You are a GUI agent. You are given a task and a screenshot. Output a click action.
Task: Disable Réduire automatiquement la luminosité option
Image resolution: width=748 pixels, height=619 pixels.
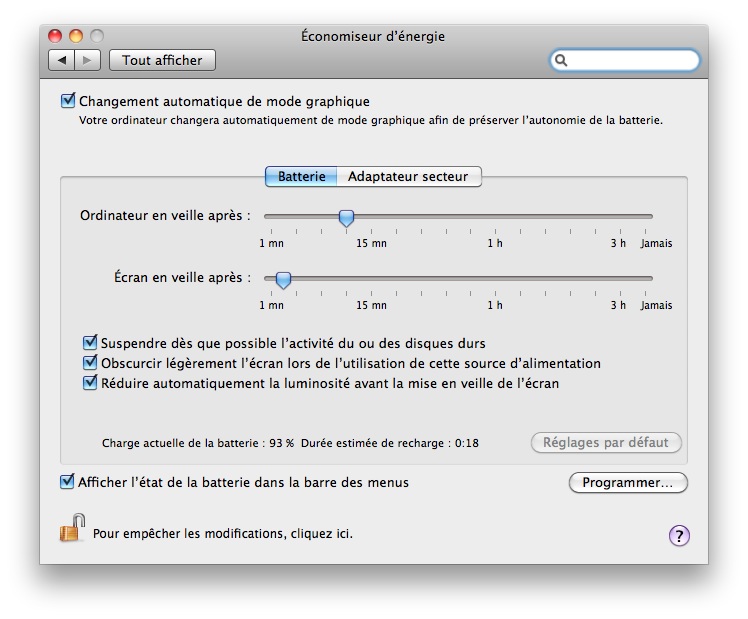(90, 382)
